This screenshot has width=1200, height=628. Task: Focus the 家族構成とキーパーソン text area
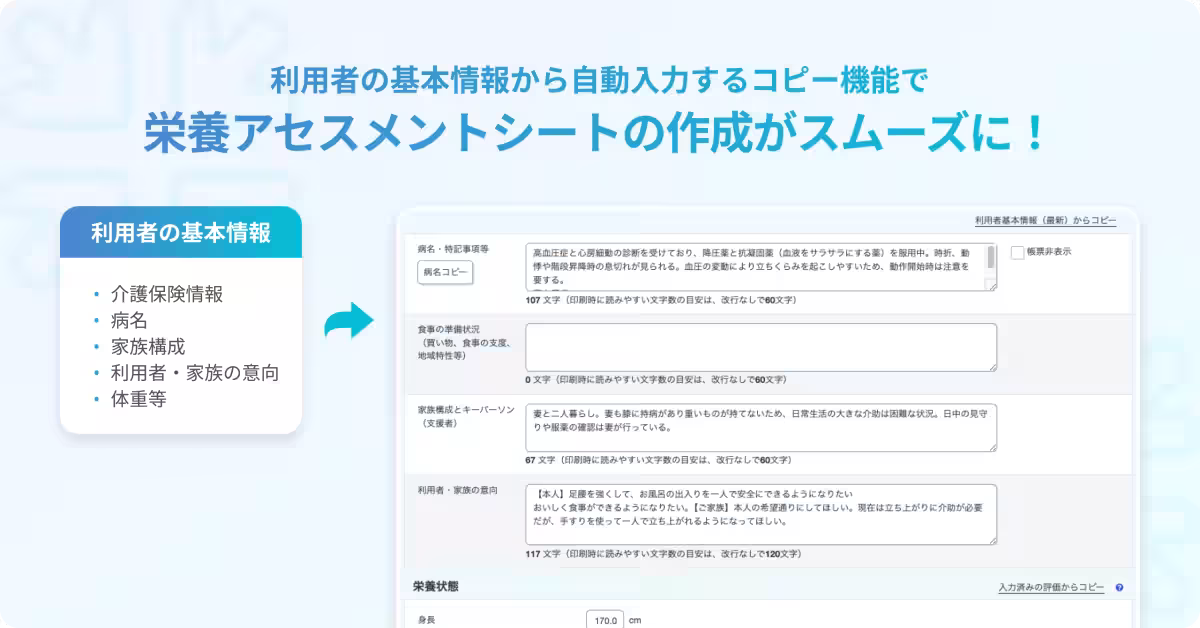coord(761,428)
